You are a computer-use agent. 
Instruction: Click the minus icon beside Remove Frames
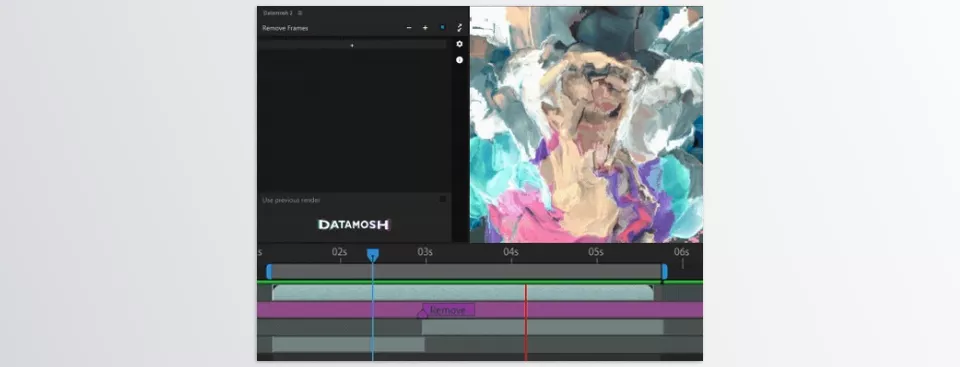(409, 28)
